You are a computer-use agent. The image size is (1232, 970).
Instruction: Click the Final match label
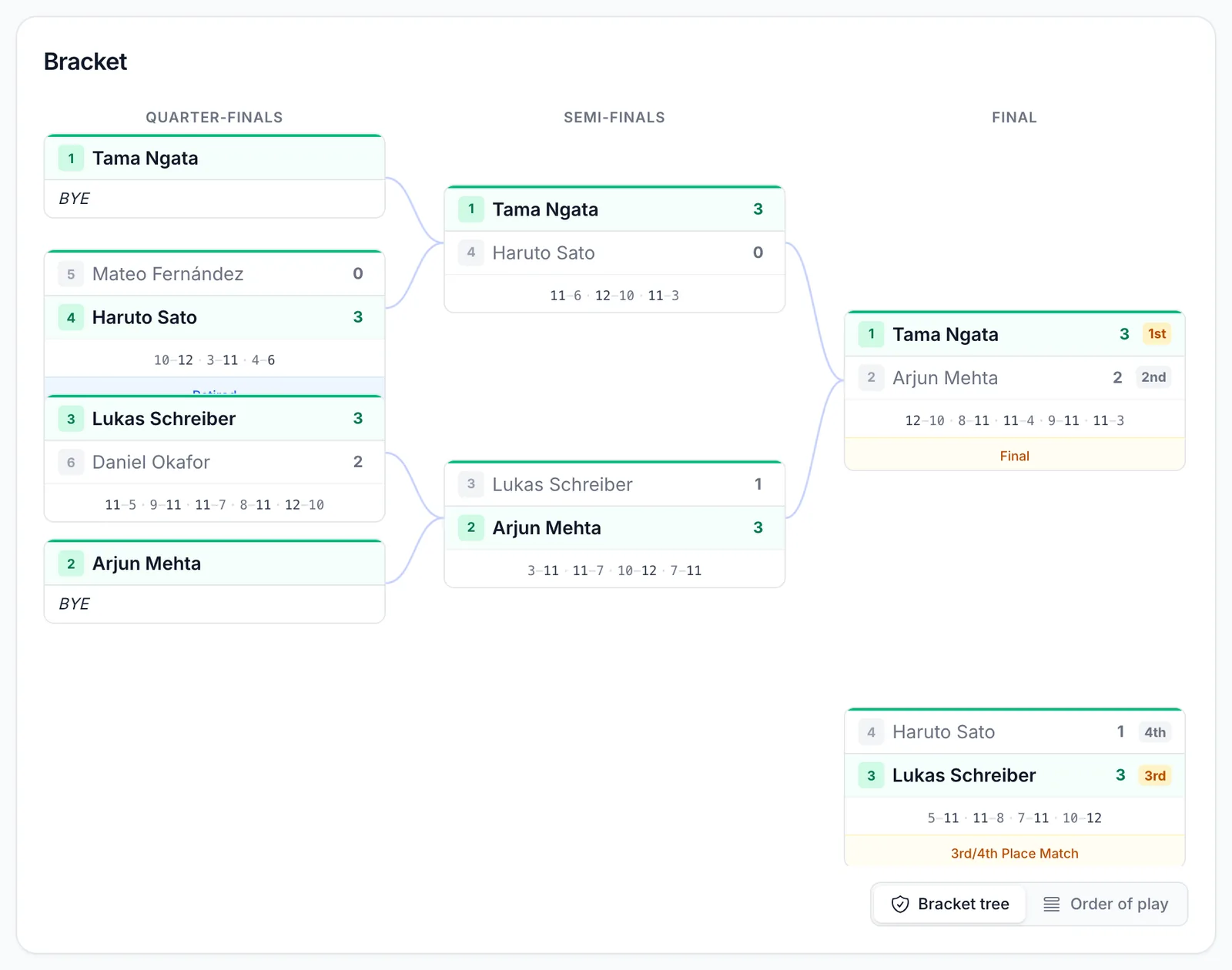(1015, 456)
